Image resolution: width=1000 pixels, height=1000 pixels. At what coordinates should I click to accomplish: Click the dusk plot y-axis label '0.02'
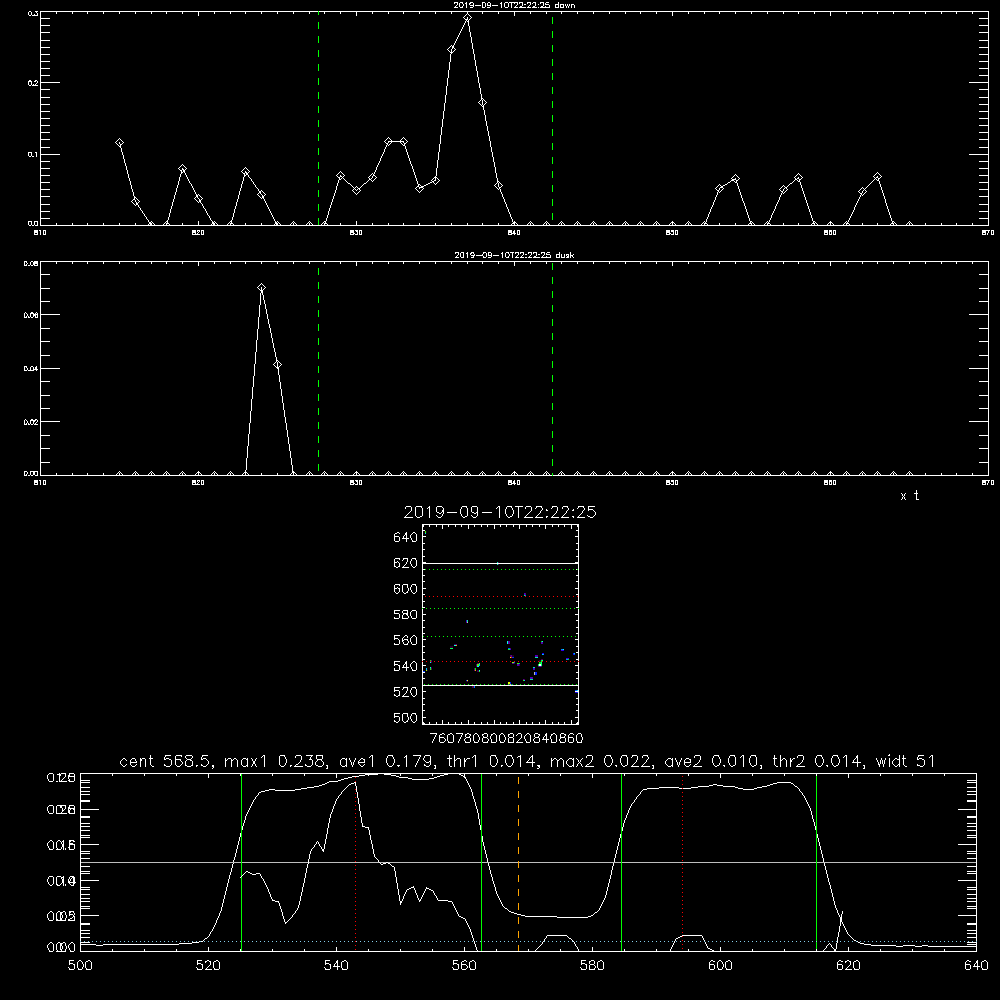click(31, 422)
